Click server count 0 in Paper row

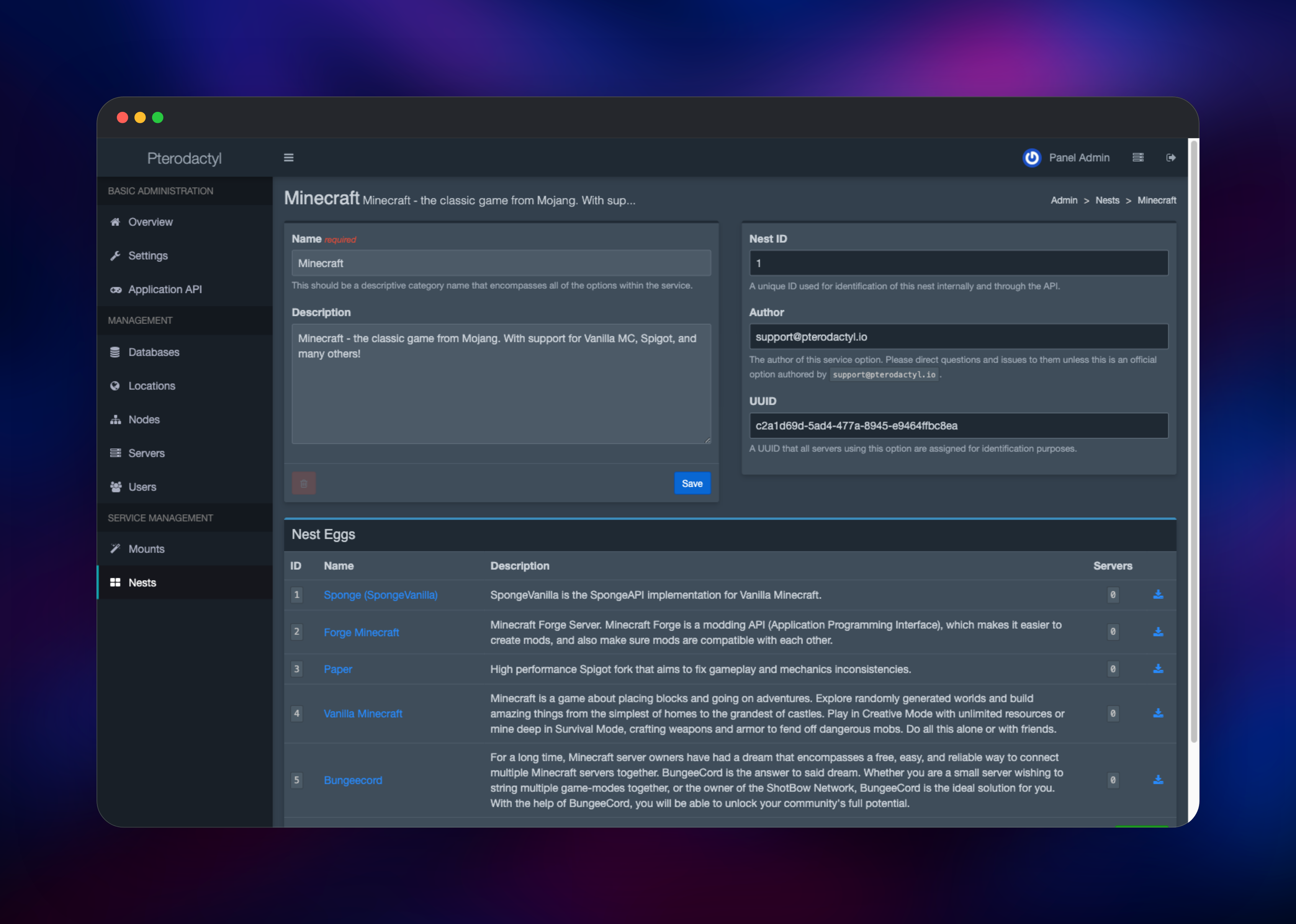pyautogui.click(x=1113, y=669)
